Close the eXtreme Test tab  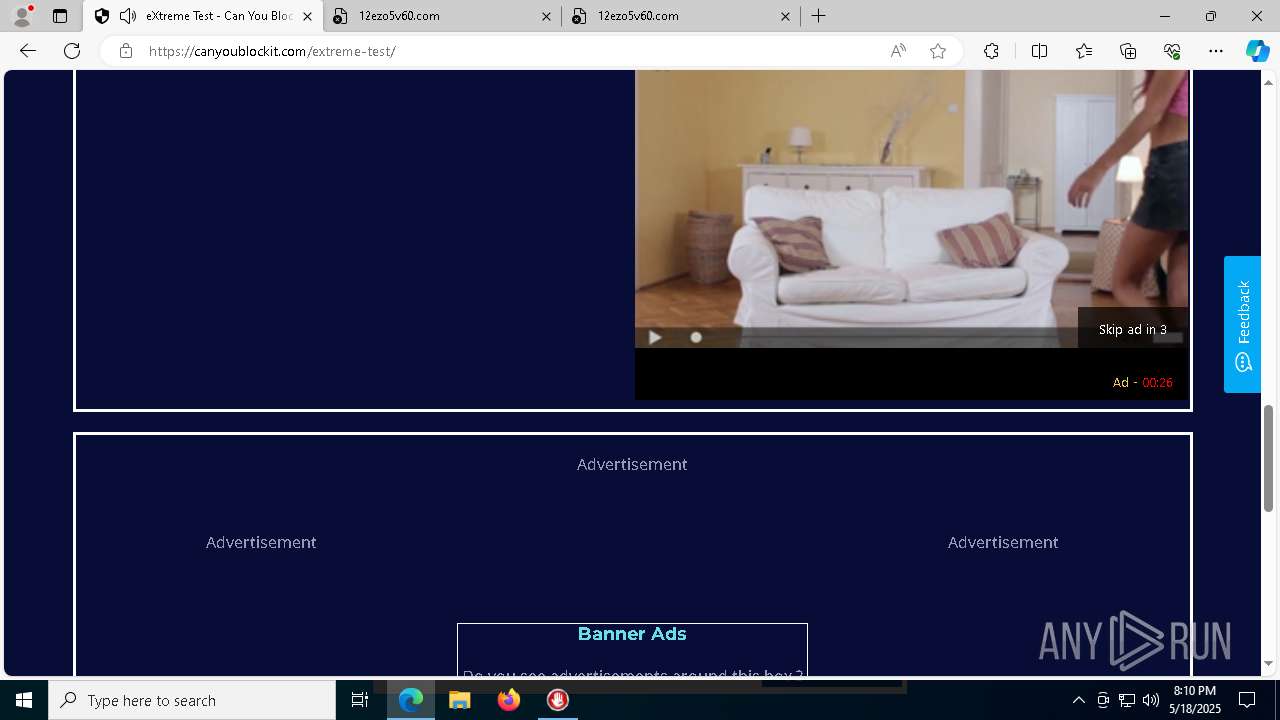pos(307,16)
